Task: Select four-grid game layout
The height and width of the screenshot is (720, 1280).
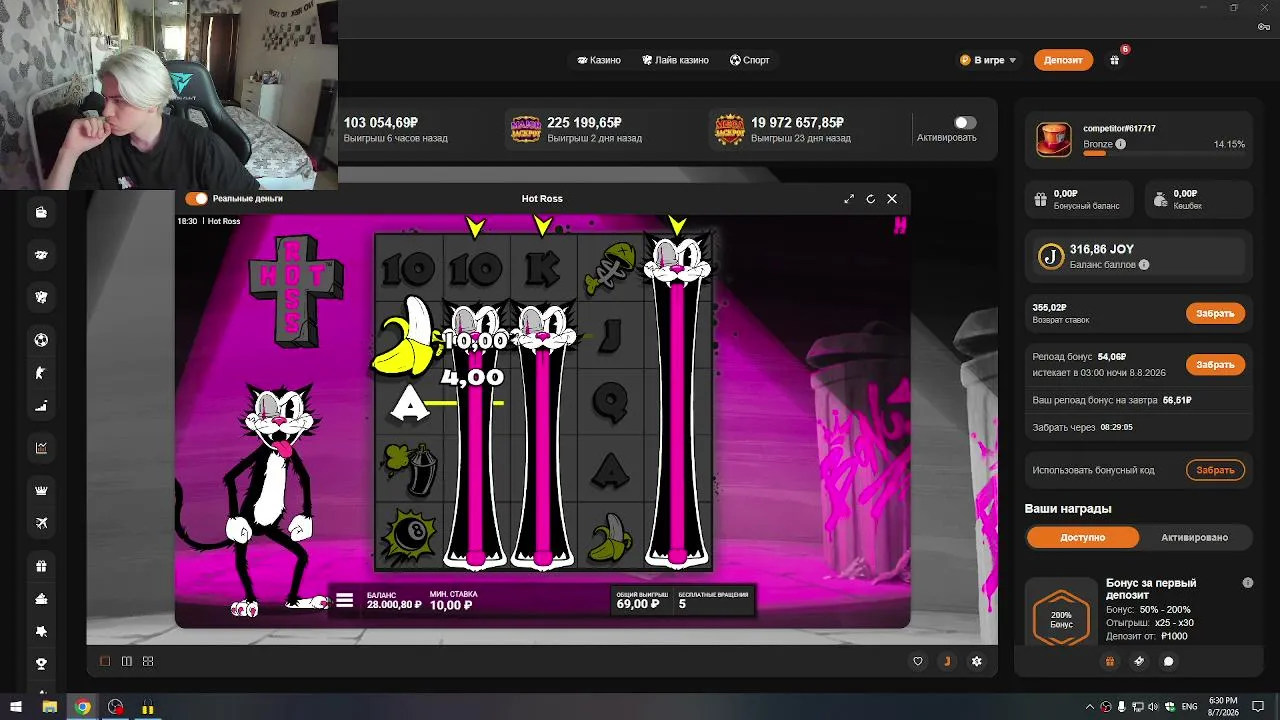Action: pos(148,661)
